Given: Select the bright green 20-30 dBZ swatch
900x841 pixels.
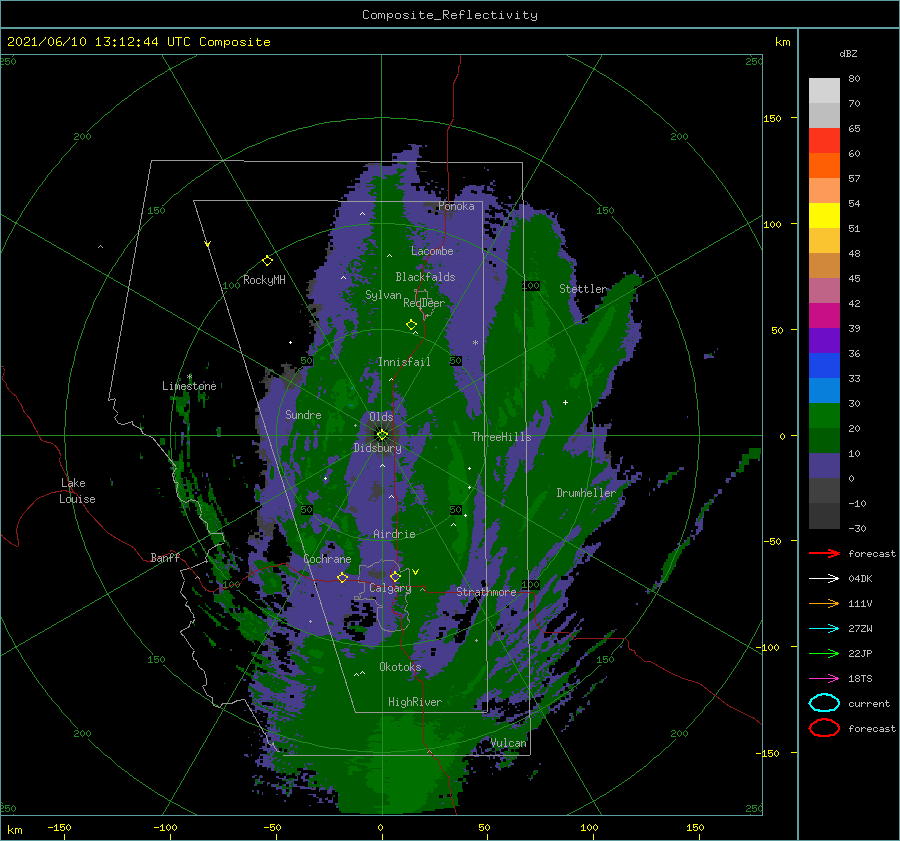Looking at the screenshot, I should [x=824, y=416].
